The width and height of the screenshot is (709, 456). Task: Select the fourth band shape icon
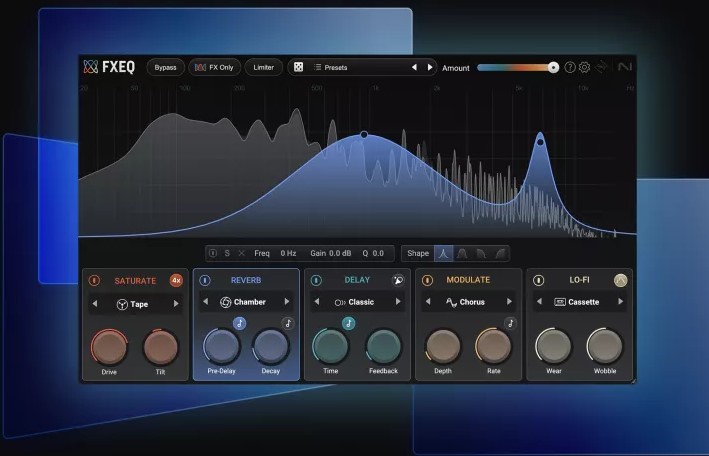tap(500, 253)
